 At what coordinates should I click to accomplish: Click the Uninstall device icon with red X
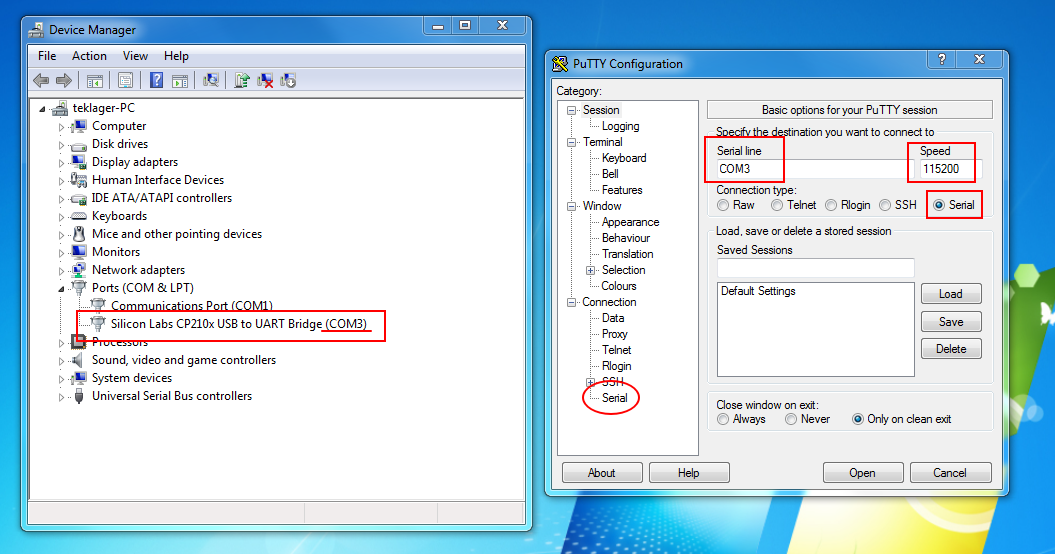265,81
